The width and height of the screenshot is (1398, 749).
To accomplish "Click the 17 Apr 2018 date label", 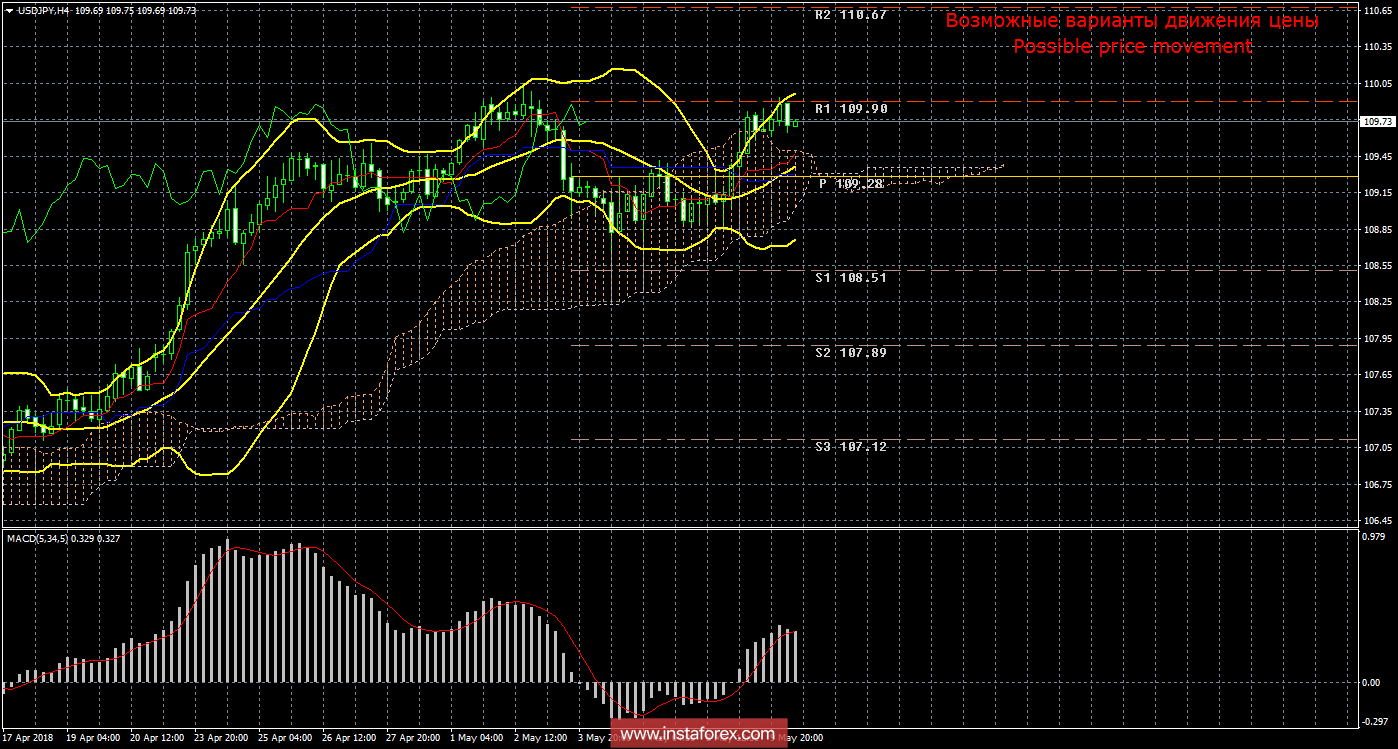I will pos(28,737).
